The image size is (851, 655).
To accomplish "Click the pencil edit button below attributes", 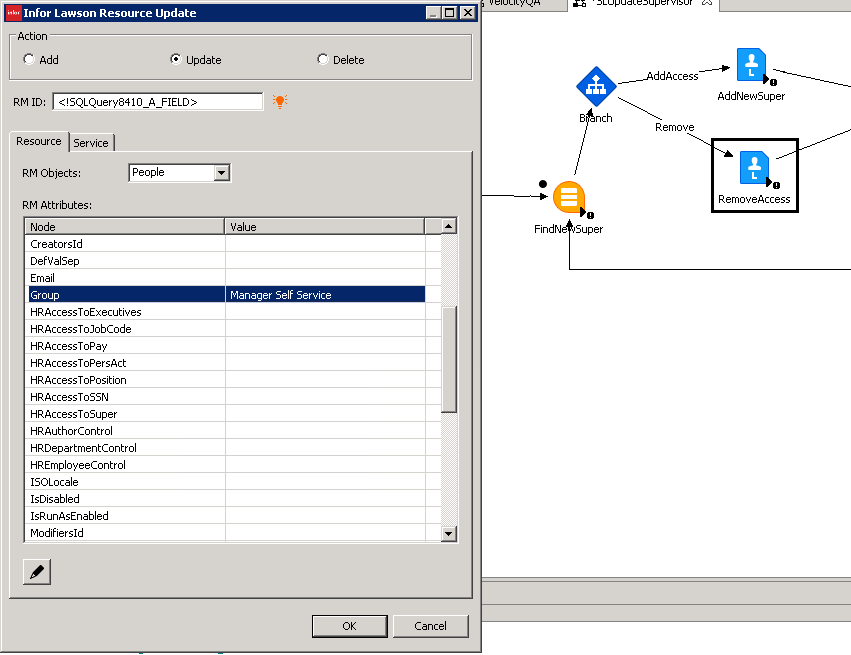I will pyautogui.click(x=37, y=572).
